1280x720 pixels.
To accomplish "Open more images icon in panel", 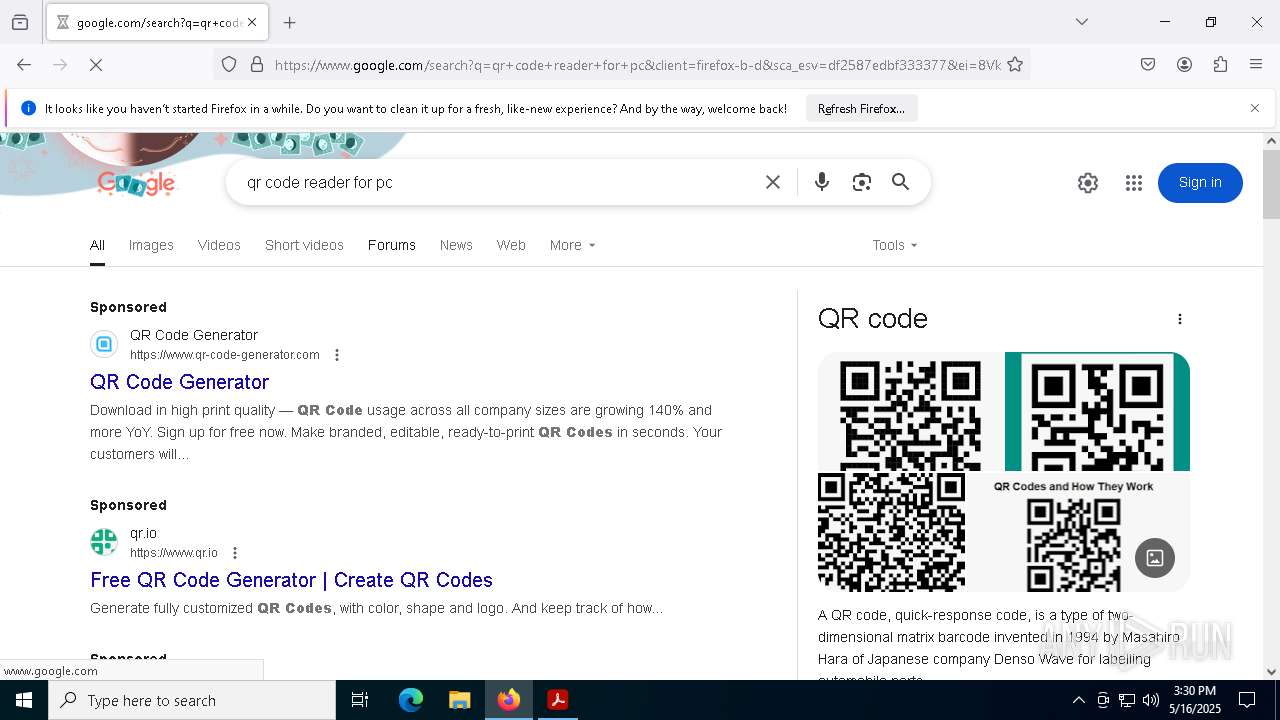I will pos(1155,558).
